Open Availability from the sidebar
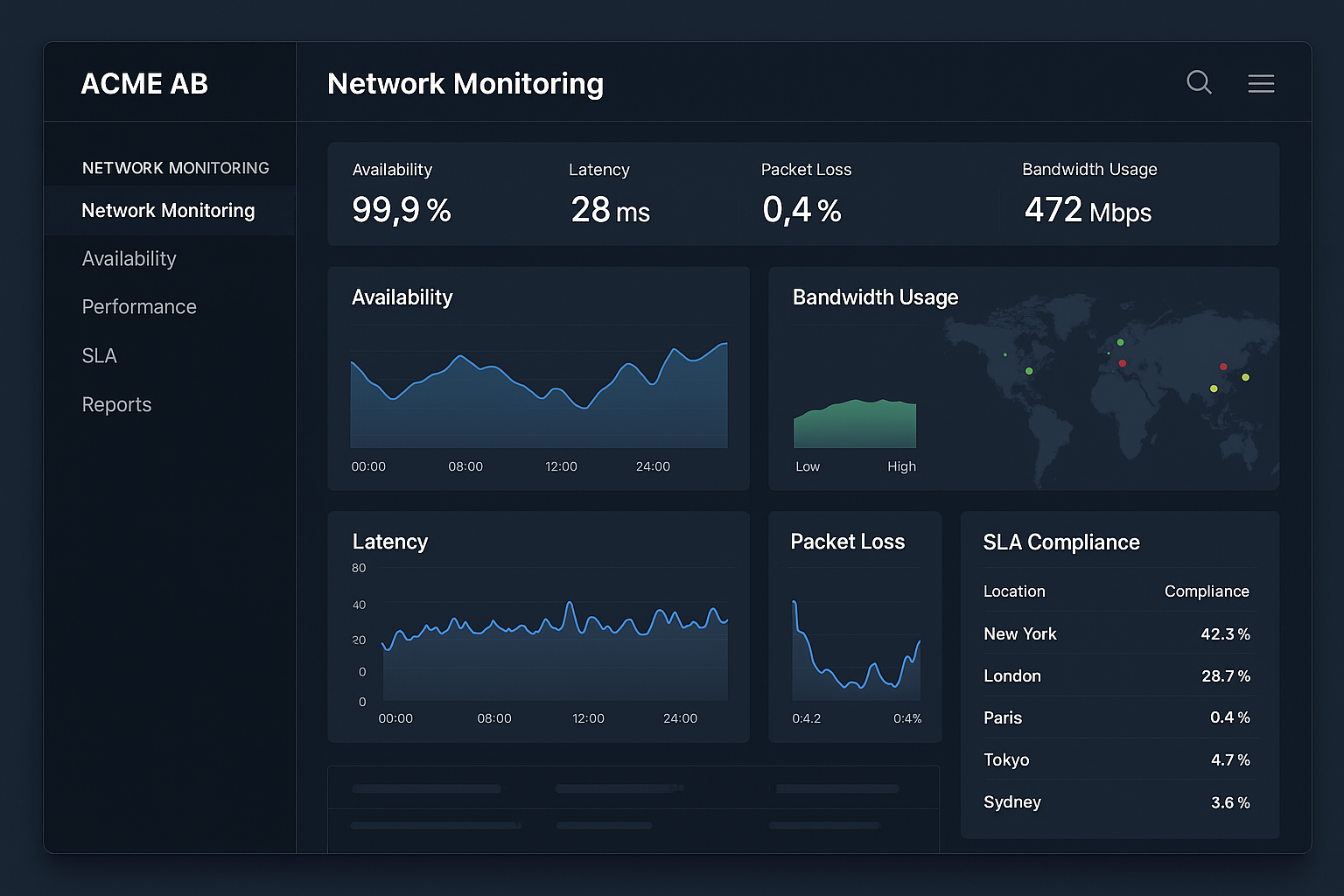Screen dimensions: 1344x896 pos(129,259)
